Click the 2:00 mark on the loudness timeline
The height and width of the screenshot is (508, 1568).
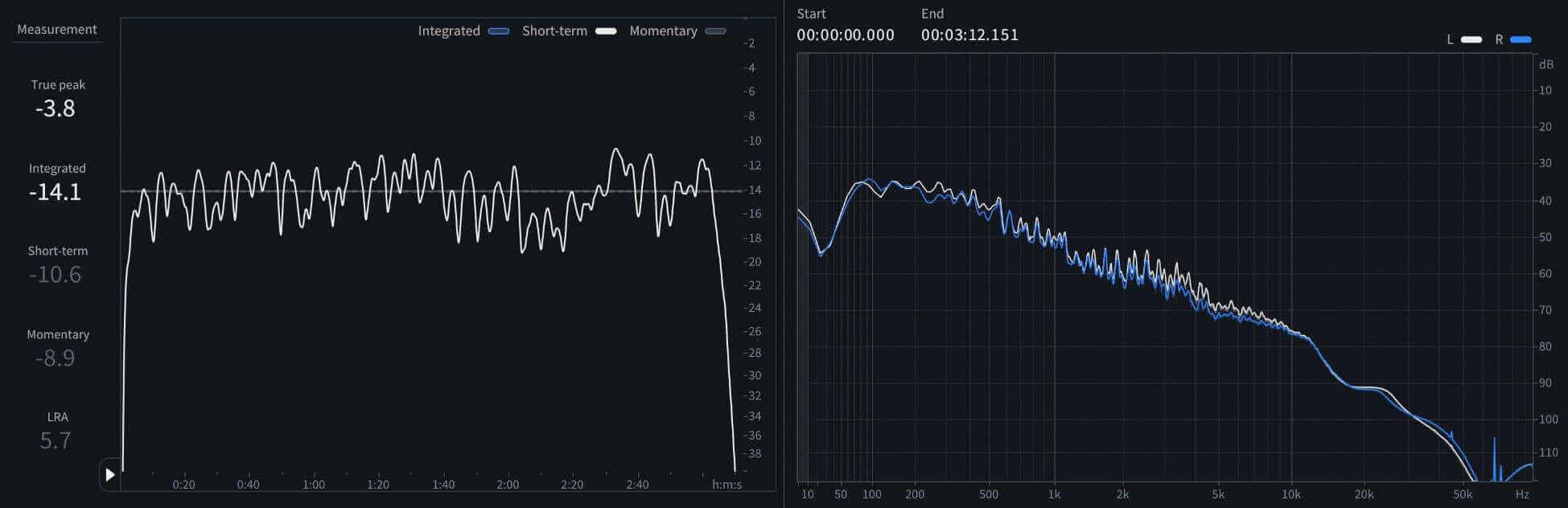click(508, 485)
